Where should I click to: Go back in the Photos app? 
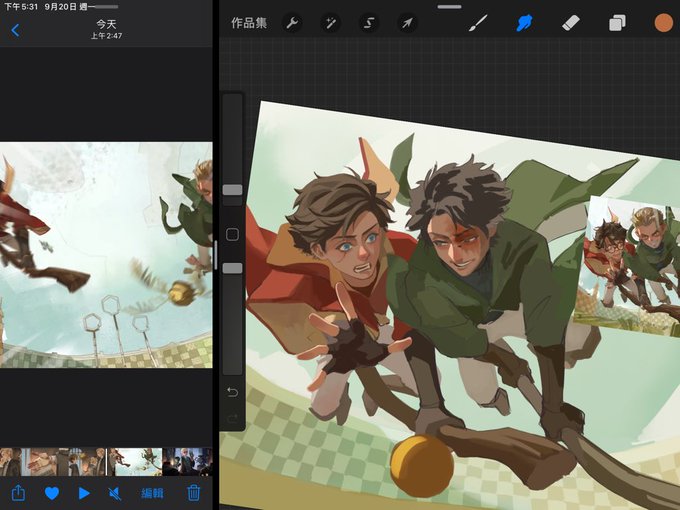15,30
